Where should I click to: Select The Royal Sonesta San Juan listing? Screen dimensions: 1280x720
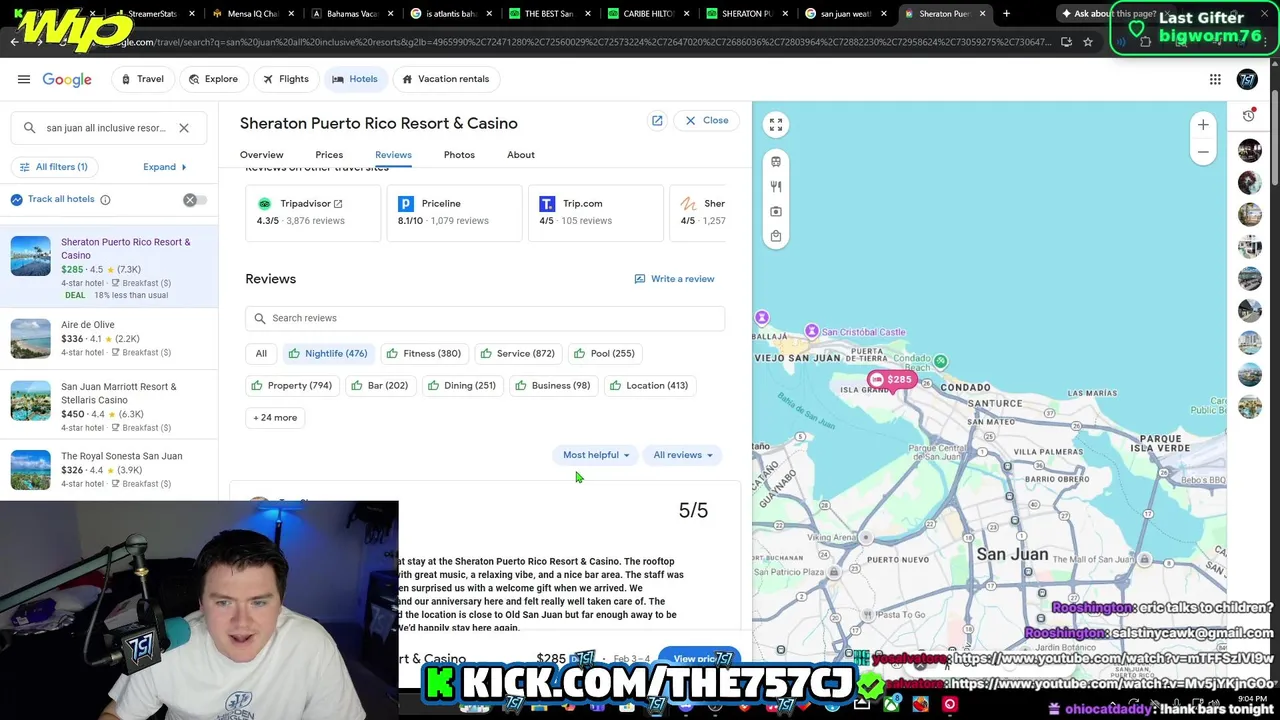pos(109,470)
